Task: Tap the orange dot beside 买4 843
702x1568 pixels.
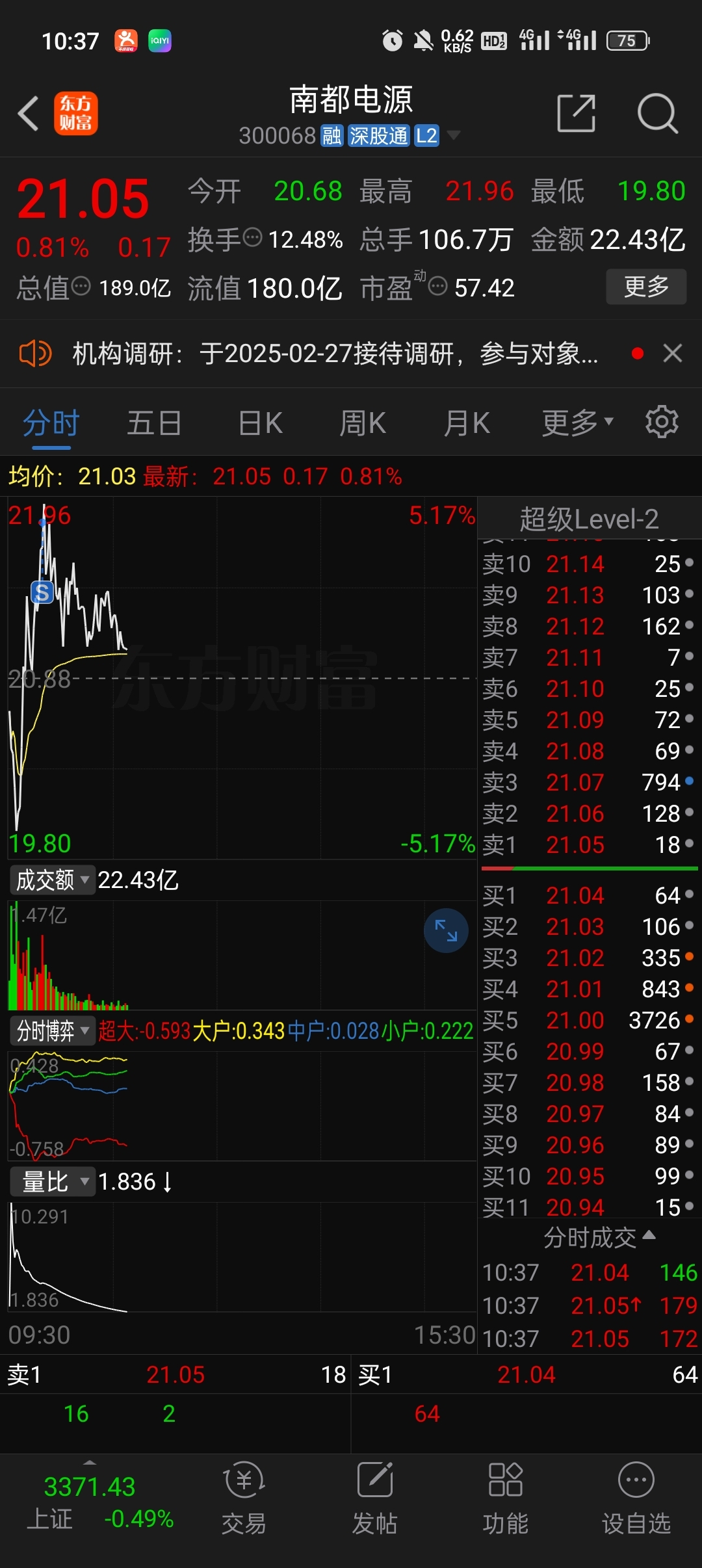Action: pyautogui.click(x=690, y=987)
